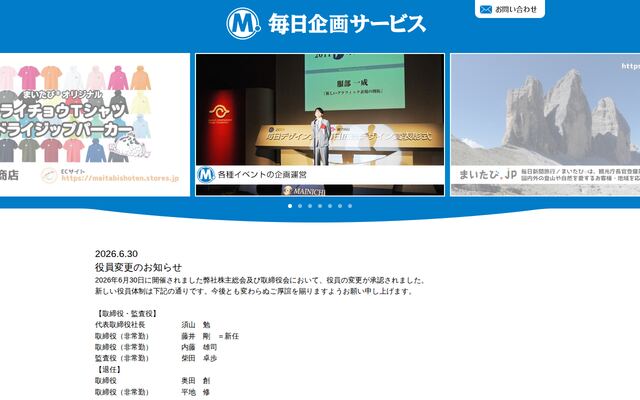Click the name 内藤 雄司
This screenshot has height=400, width=640.
tap(199, 347)
